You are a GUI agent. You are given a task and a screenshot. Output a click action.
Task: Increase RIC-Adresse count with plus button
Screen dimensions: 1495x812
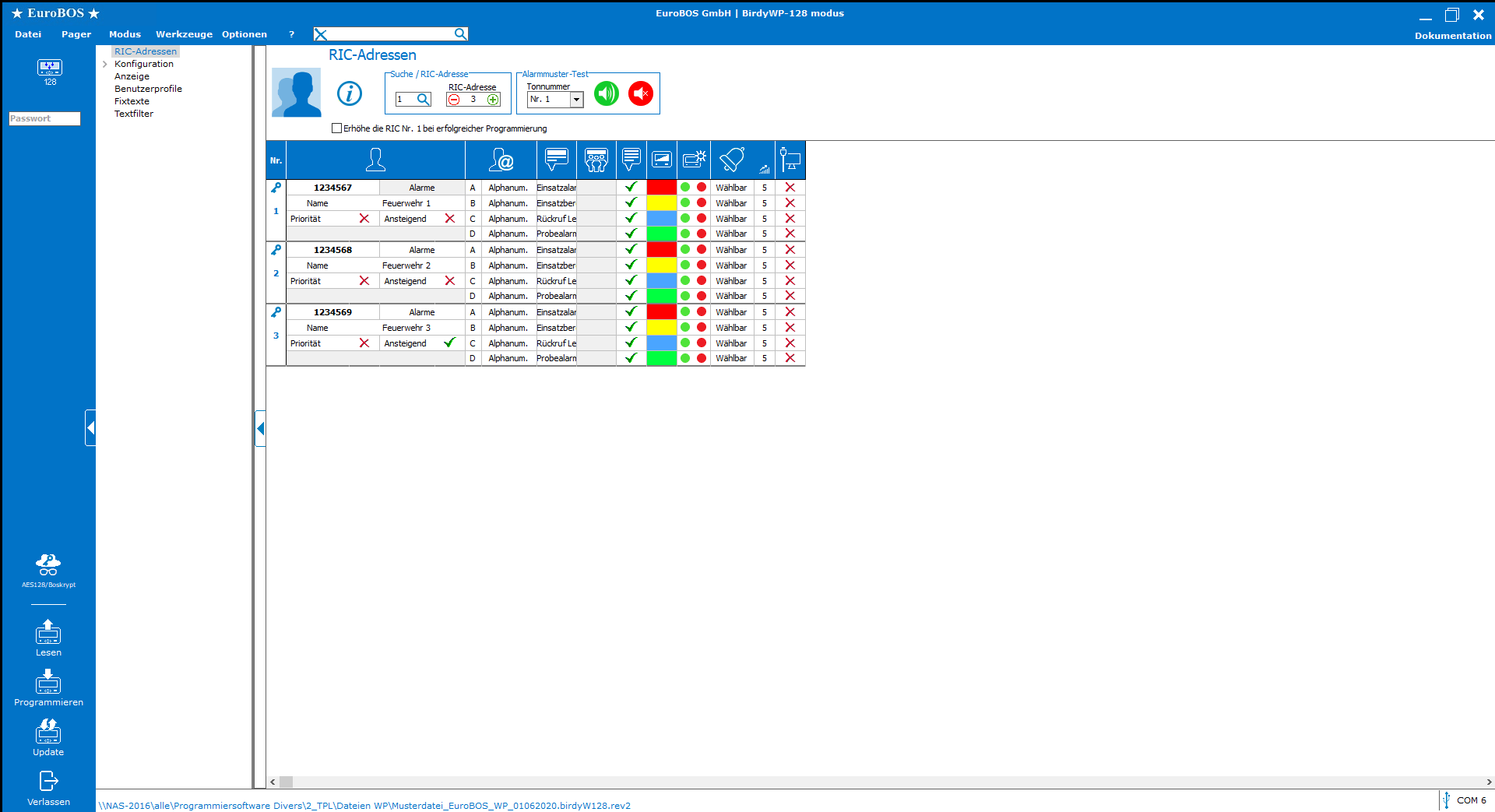pyautogui.click(x=493, y=100)
